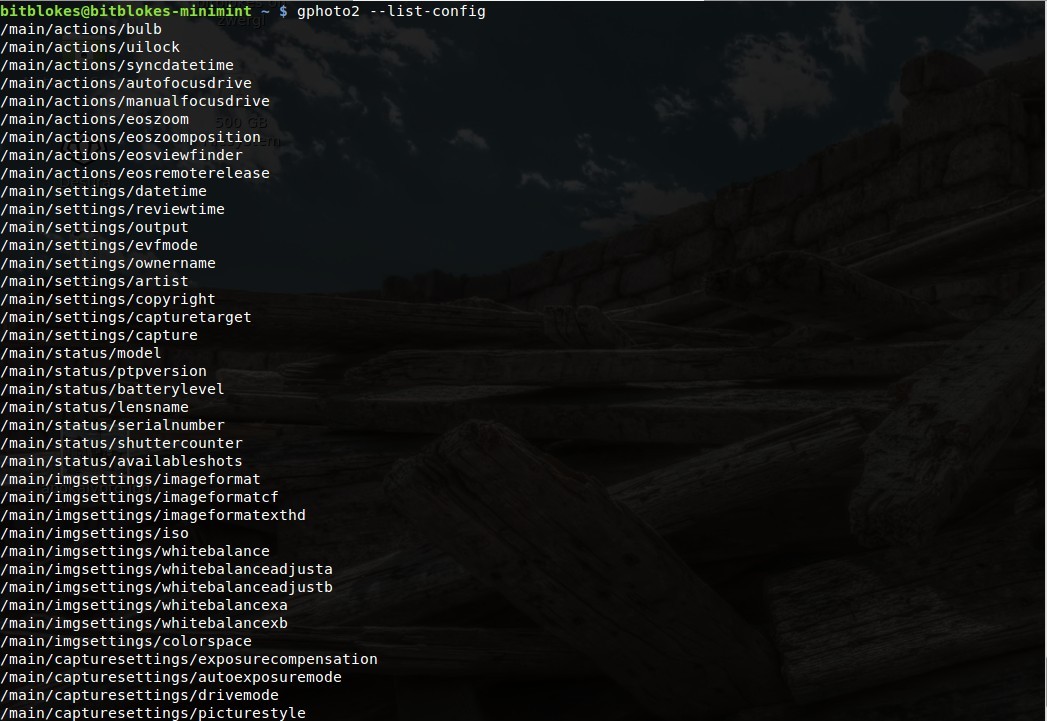This screenshot has height=721, width=1047.
Task: Click /main/settings/artist line
Action: pos(95,282)
